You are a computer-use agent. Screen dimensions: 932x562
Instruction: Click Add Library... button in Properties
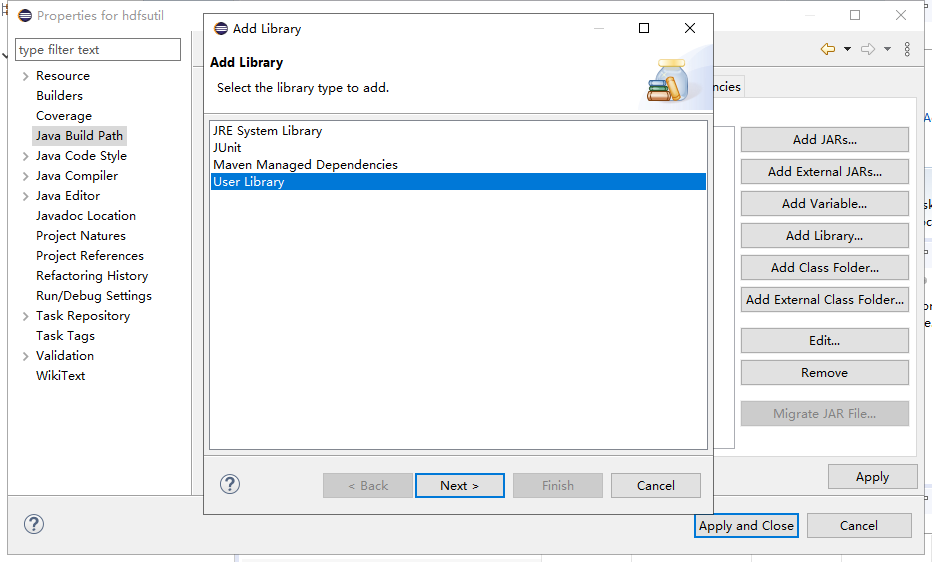[x=824, y=236]
